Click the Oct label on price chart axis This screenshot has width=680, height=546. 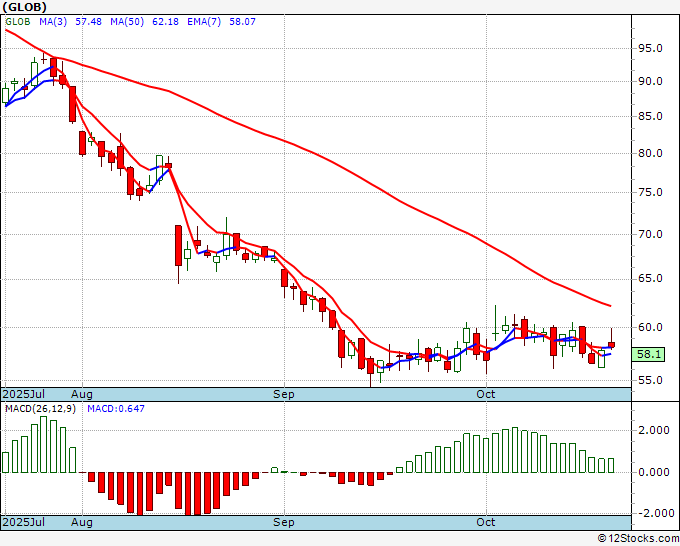(486, 394)
